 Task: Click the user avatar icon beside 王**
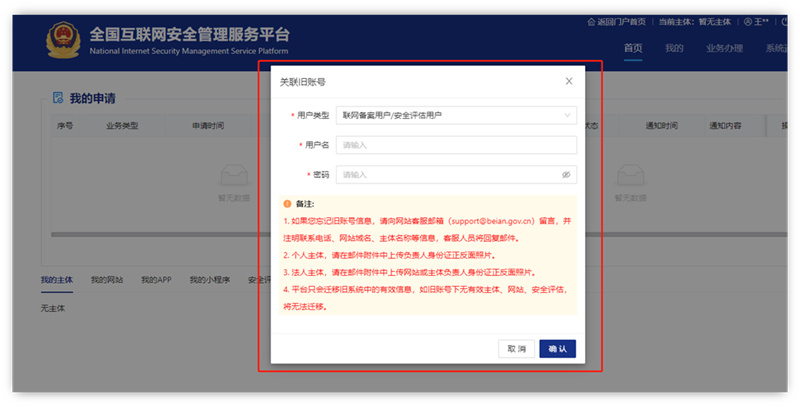(746, 21)
